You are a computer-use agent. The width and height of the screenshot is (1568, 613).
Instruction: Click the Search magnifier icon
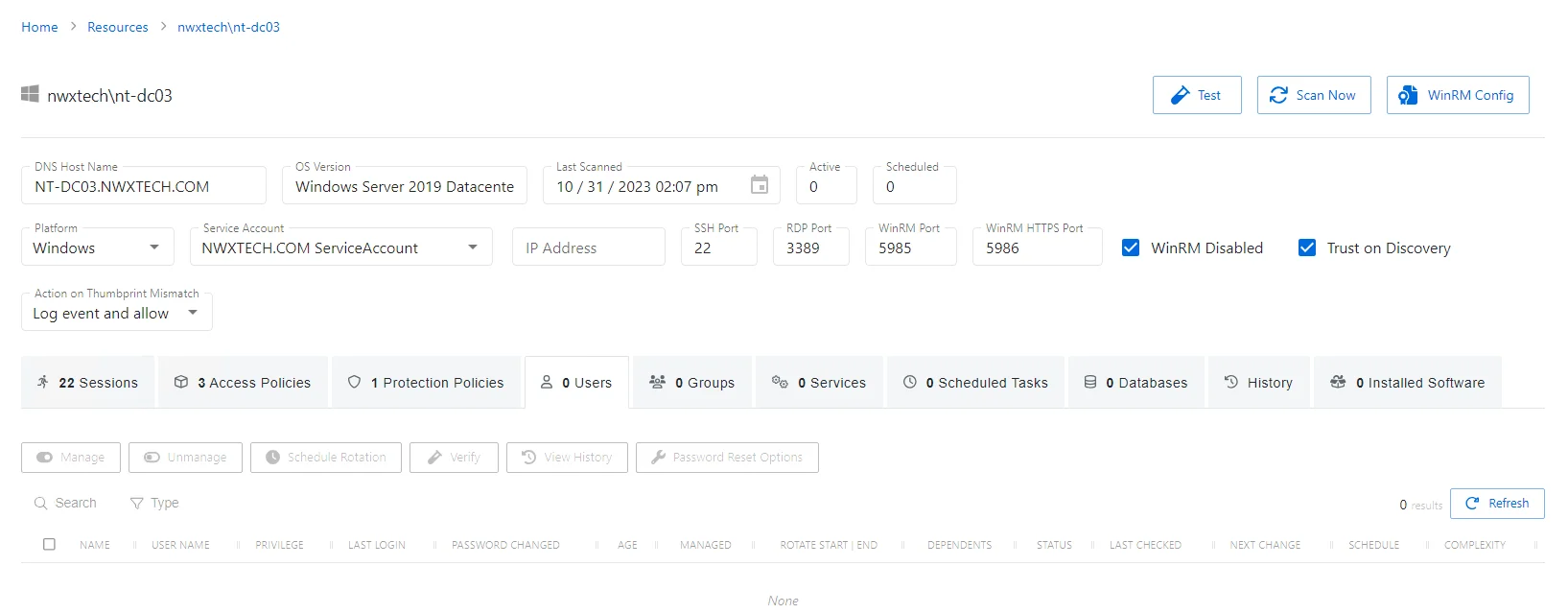coord(40,503)
